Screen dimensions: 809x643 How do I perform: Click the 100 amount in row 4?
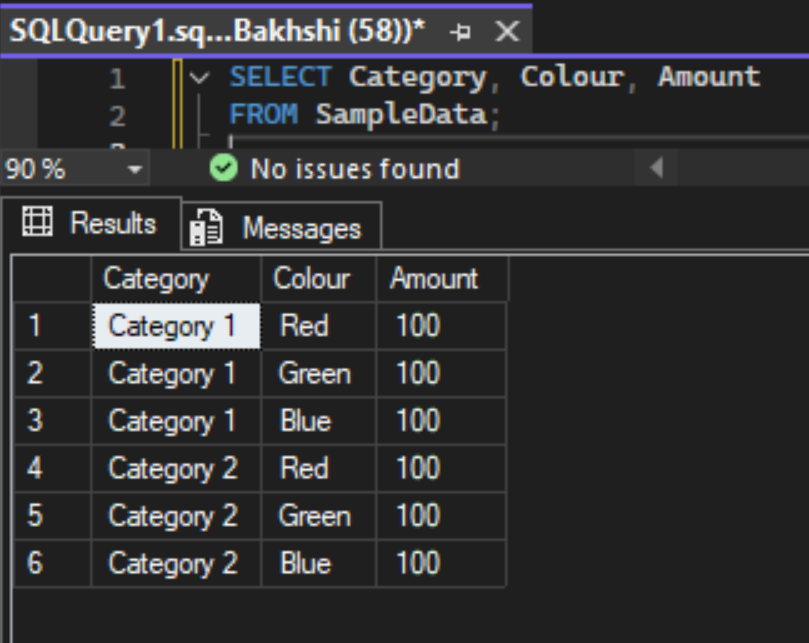point(441,468)
